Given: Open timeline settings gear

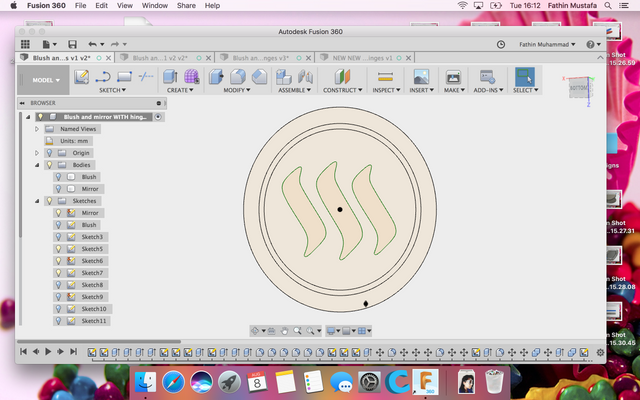Looking at the screenshot, I should pyautogui.click(x=600, y=352).
